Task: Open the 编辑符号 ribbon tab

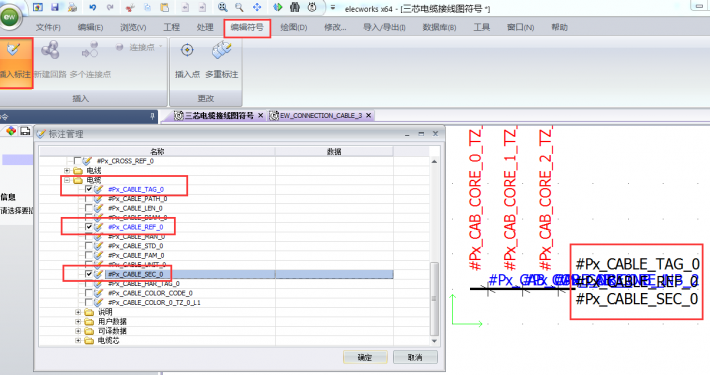Action: coord(247,28)
